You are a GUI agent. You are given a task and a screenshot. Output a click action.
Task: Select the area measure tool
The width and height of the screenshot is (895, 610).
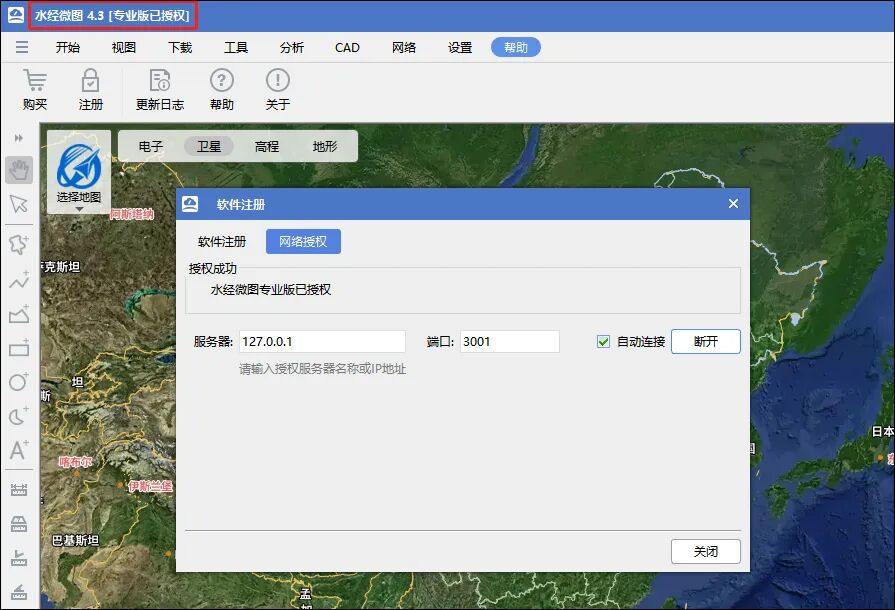click(x=19, y=524)
